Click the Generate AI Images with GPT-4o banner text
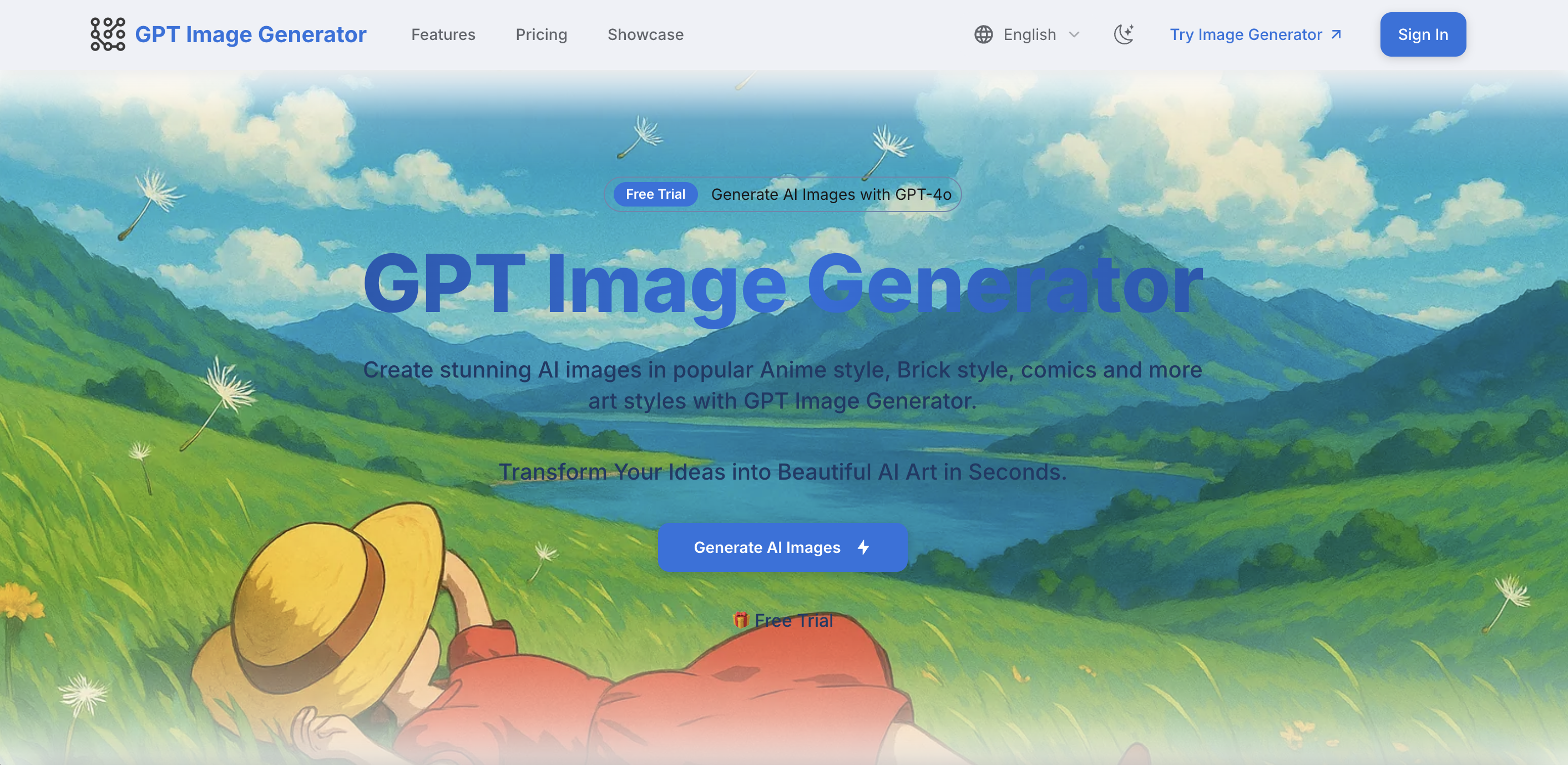The width and height of the screenshot is (1568, 765). [831, 194]
